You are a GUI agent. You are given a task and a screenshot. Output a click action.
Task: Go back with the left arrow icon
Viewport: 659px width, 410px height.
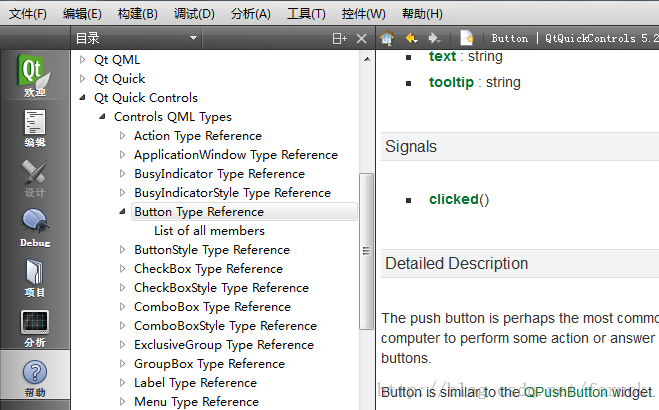click(x=411, y=38)
